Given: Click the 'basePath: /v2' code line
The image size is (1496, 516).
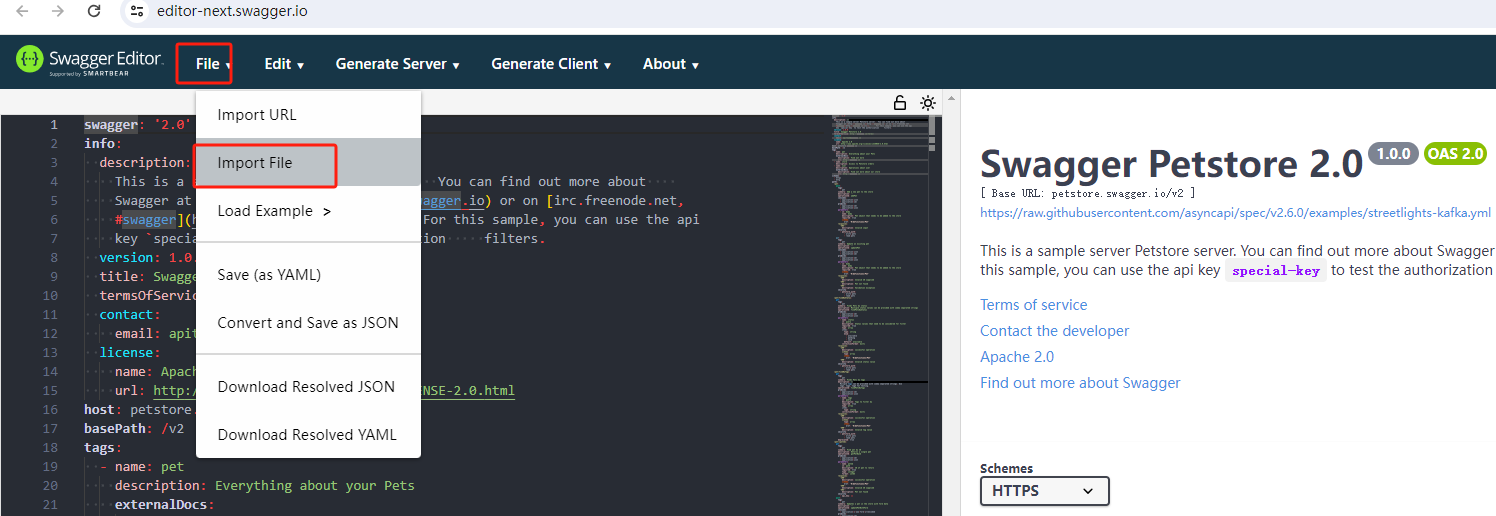Looking at the screenshot, I should coord(134,428).
